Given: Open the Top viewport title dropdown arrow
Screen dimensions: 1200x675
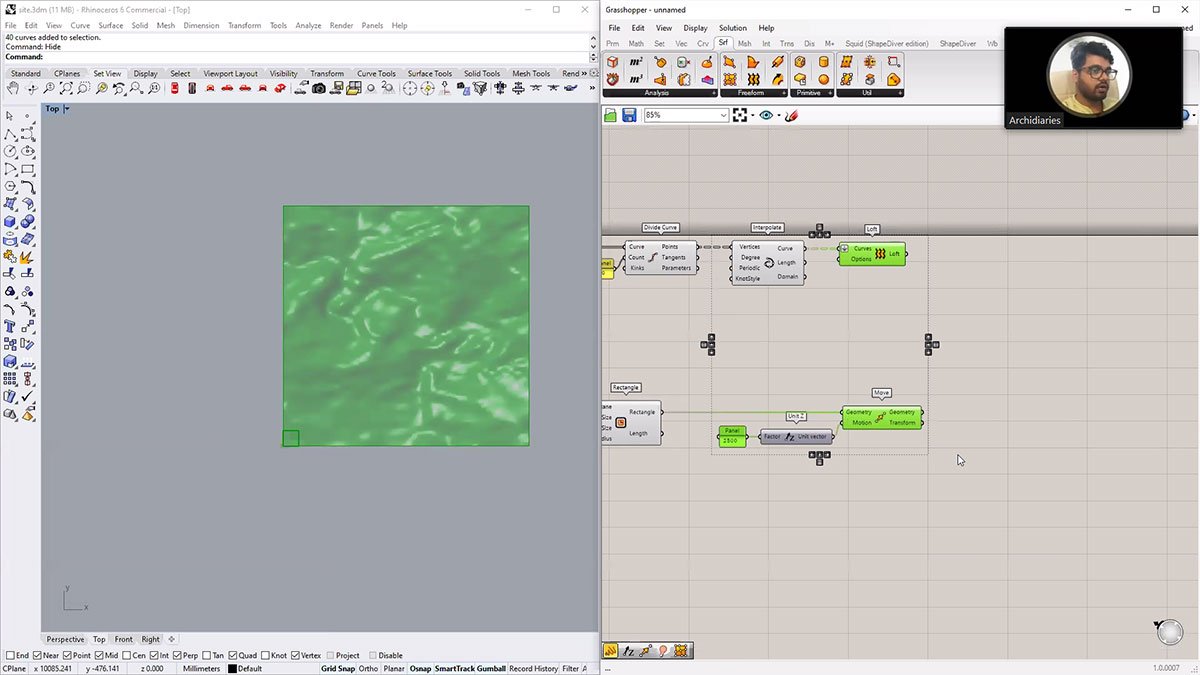Looking at the screenshot, I should pos(67,109).
